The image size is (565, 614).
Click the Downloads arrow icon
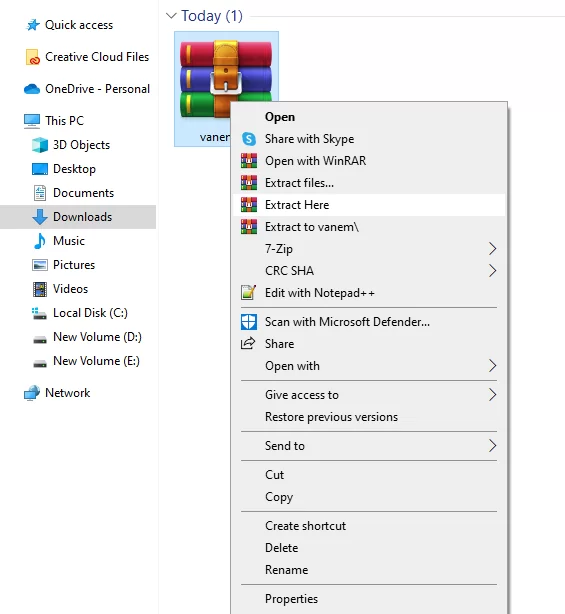click(40, 217)
